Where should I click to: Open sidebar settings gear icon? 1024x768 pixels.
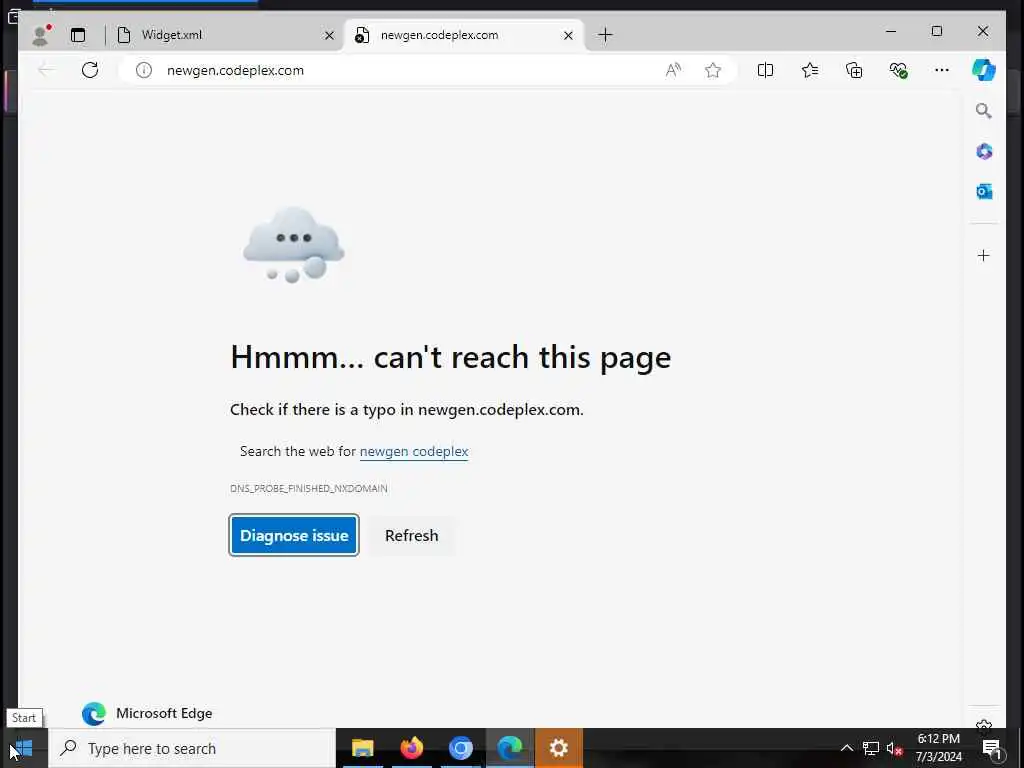point(984,725)
